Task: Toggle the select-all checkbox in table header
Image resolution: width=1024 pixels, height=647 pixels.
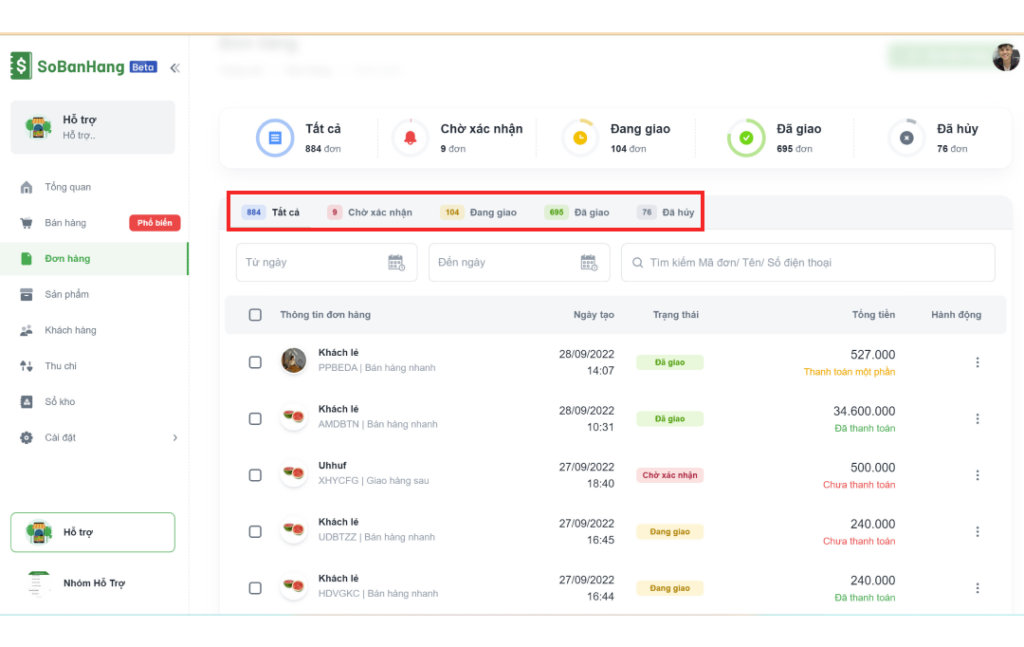Action: [255, 315]
